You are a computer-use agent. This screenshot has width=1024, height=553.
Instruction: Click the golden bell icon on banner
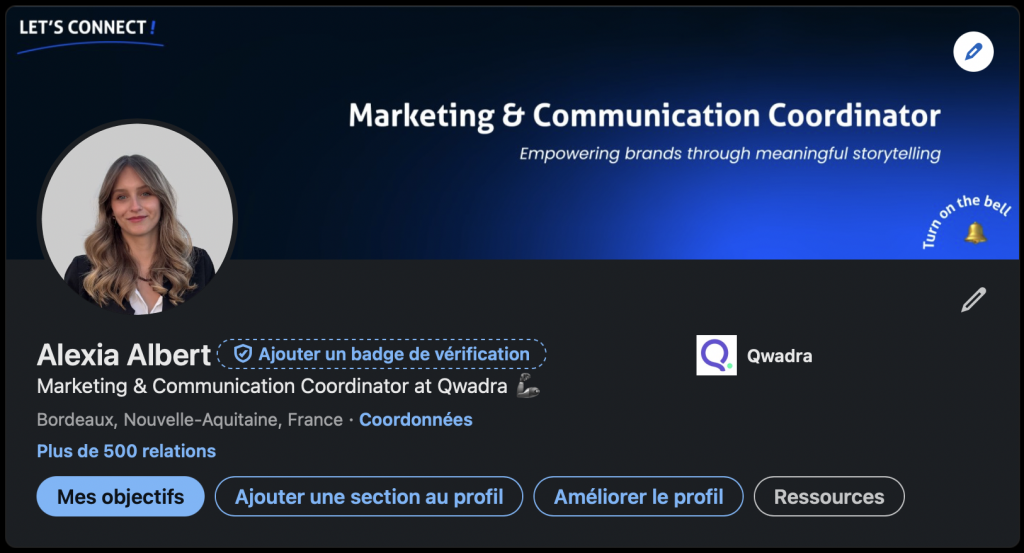(x=975, y=233)
